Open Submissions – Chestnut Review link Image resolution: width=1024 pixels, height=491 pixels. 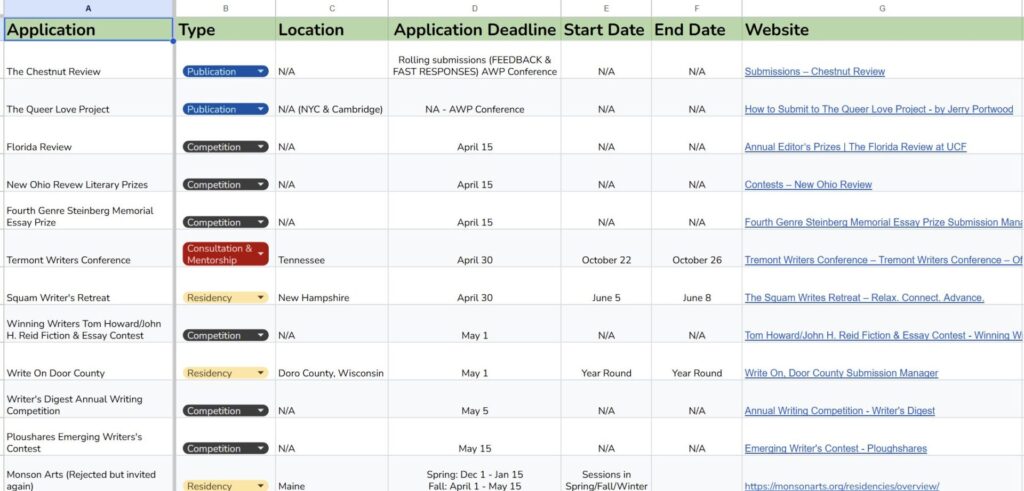tap(814, 72)
